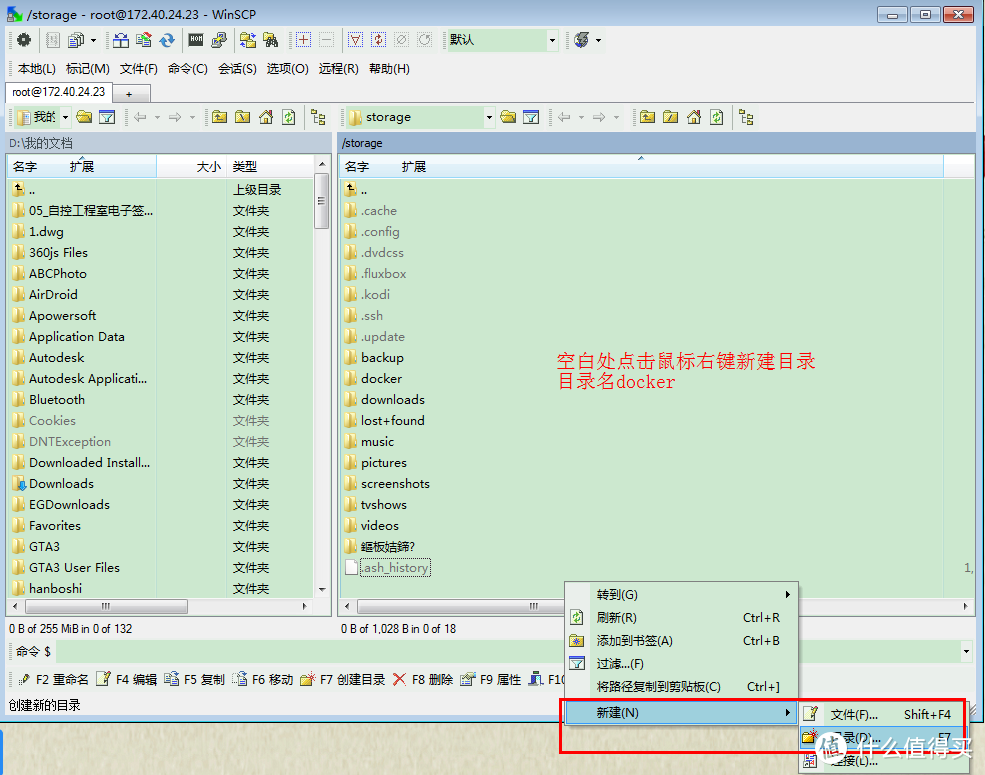Choose 添加到书签(A) in context menu

pyautogui.click(x=682, y=641)
